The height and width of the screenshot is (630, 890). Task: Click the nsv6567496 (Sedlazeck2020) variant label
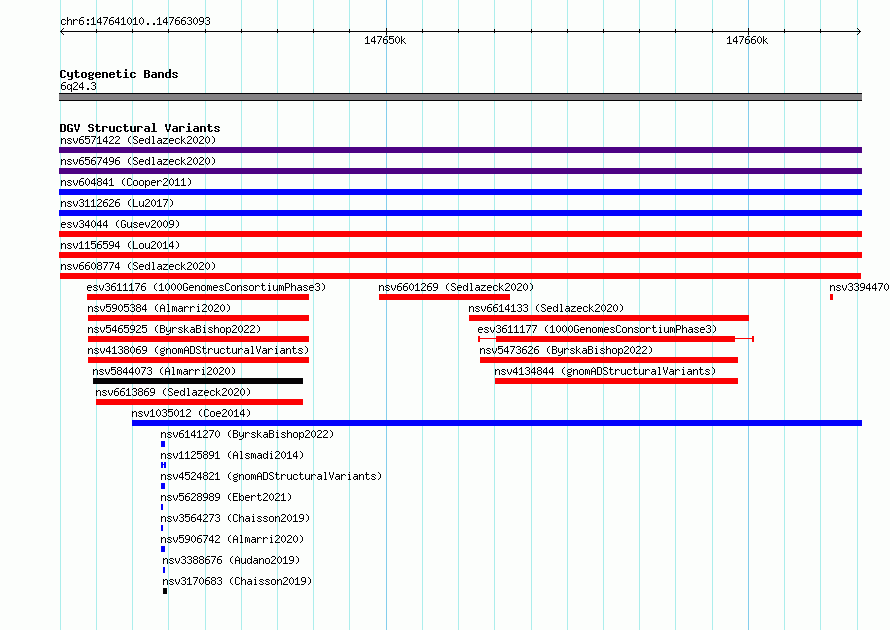[138, 161]
